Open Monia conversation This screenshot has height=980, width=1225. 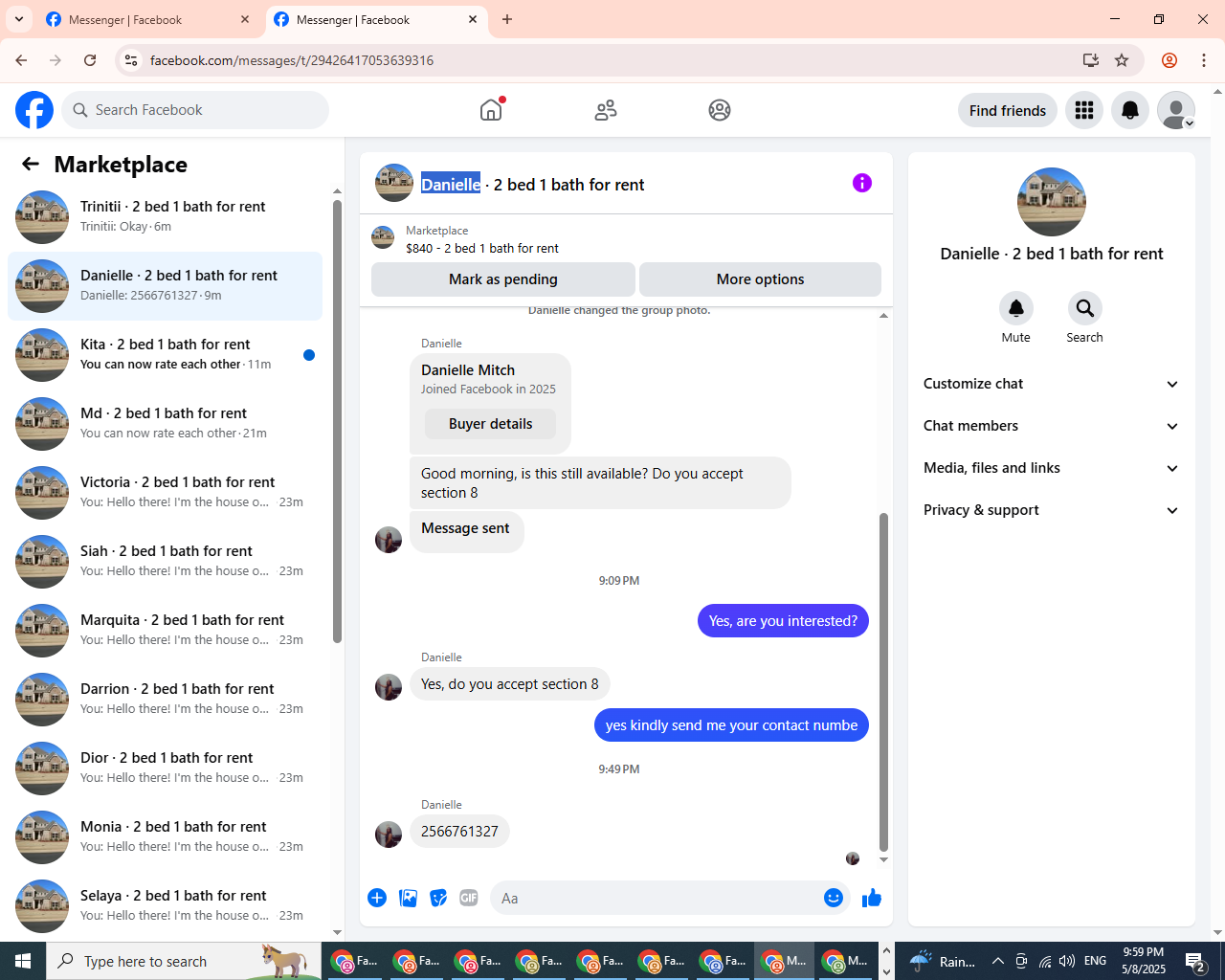click(x=165, y=837)
